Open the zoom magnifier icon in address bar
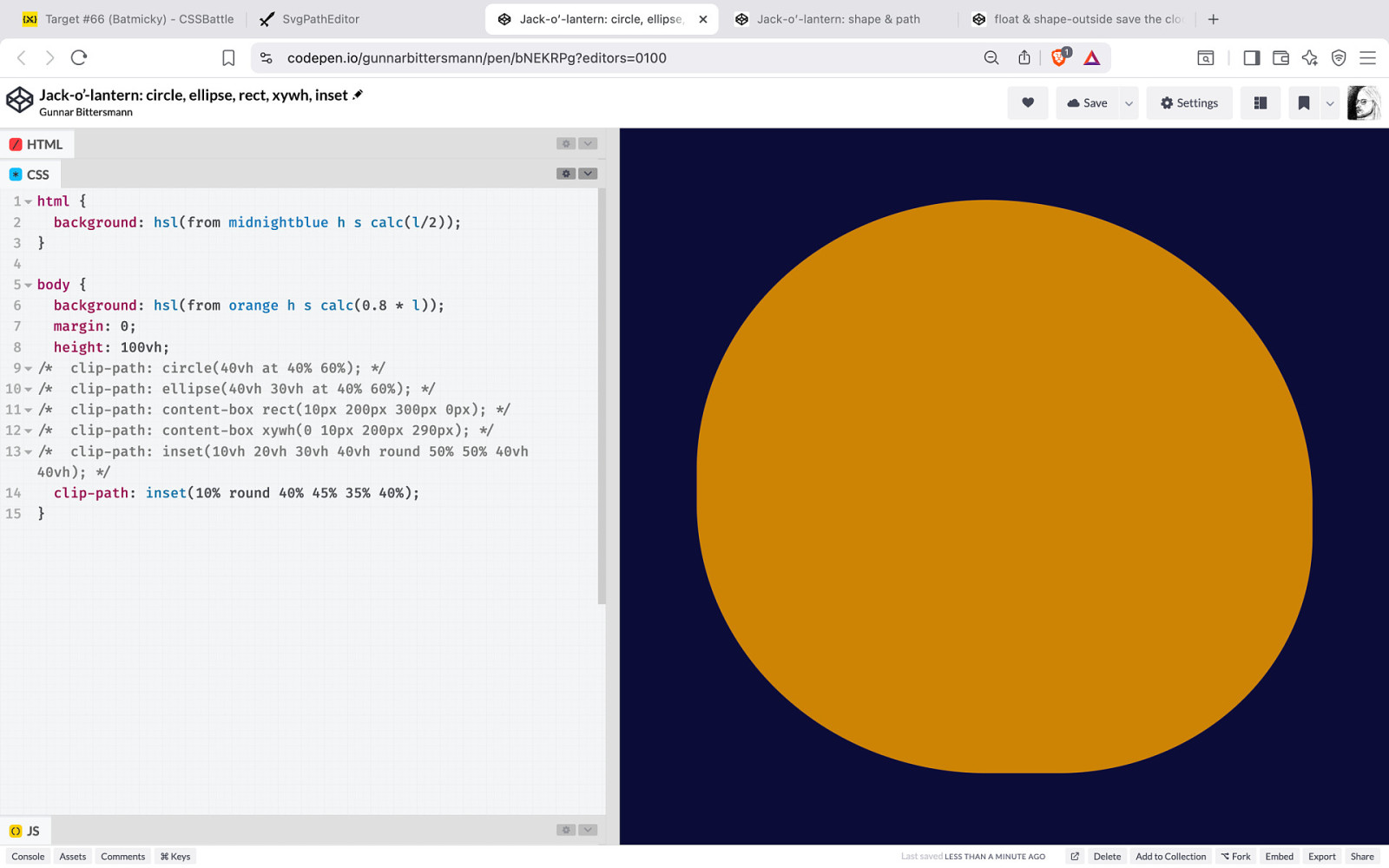 pos(991,57)
